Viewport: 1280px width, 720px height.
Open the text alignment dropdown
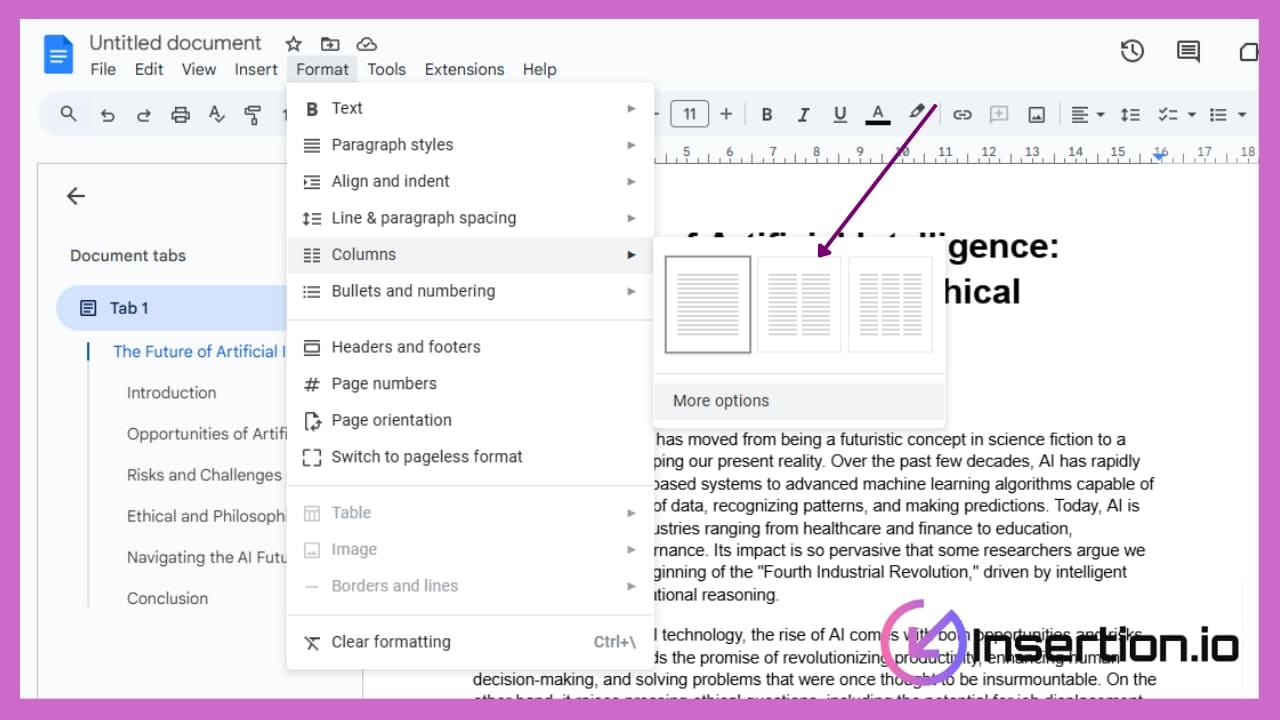pyautogui.click(x=1087, y=114)
